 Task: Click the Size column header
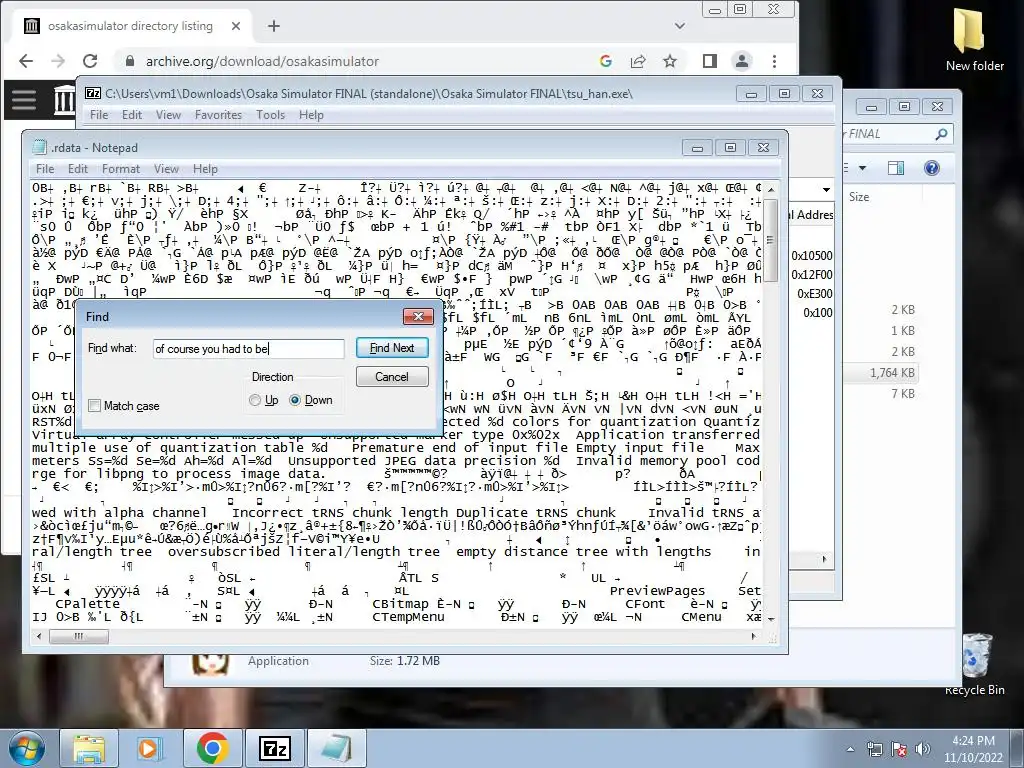pyautogui.click(x=859, y=197)
